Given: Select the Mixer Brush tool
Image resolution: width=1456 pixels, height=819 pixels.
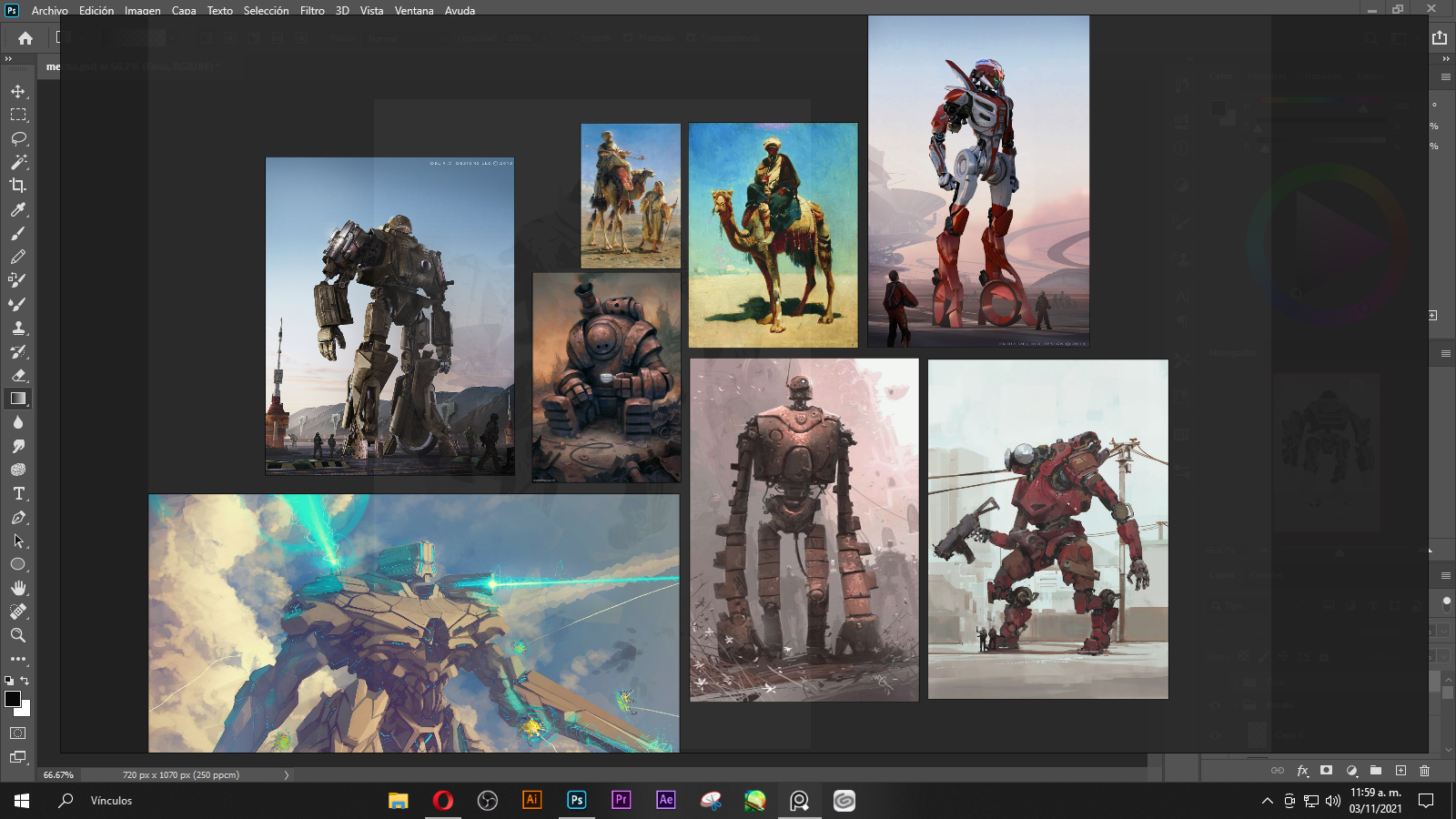Looking at the screenshot, I should [x=18, y=304].
